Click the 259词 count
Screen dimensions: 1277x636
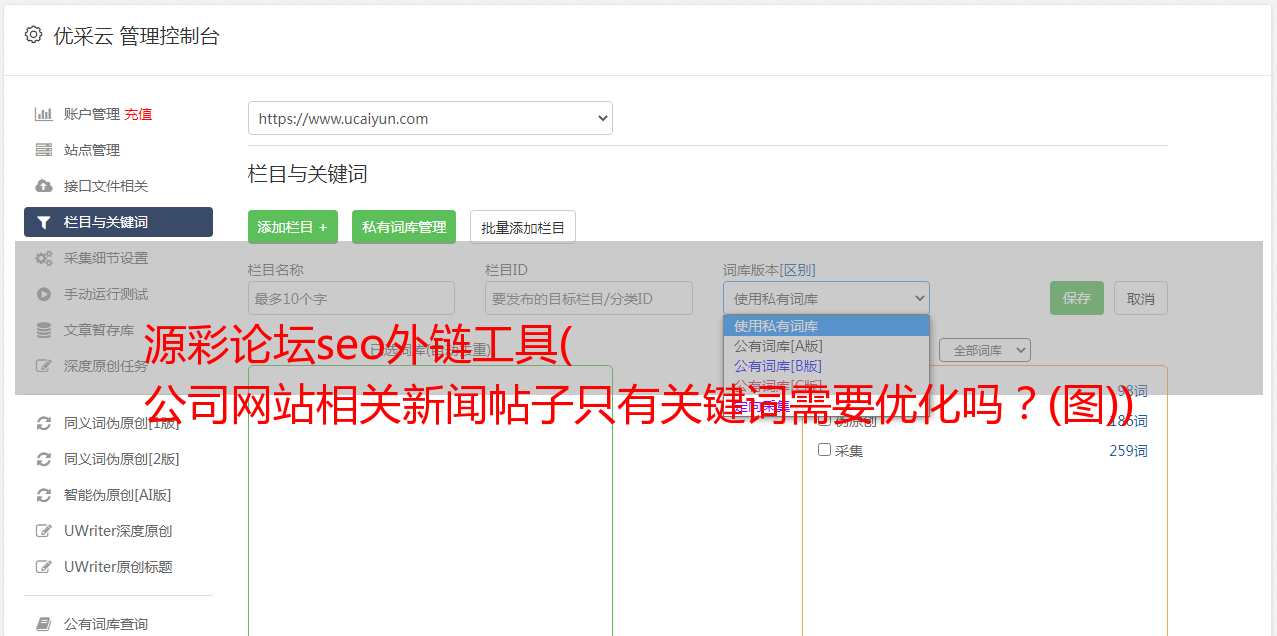[1128, 451]
